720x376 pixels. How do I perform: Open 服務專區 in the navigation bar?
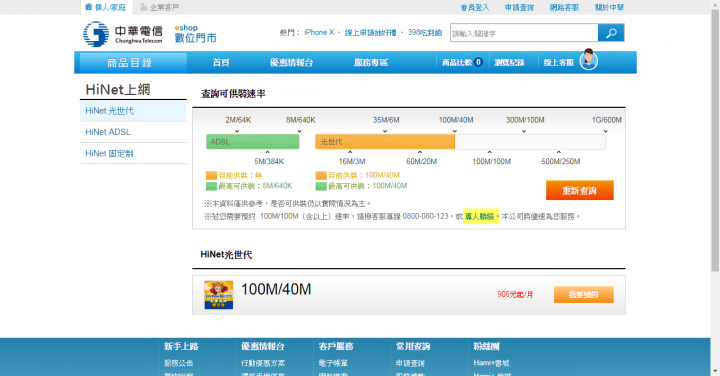point(371,62)
